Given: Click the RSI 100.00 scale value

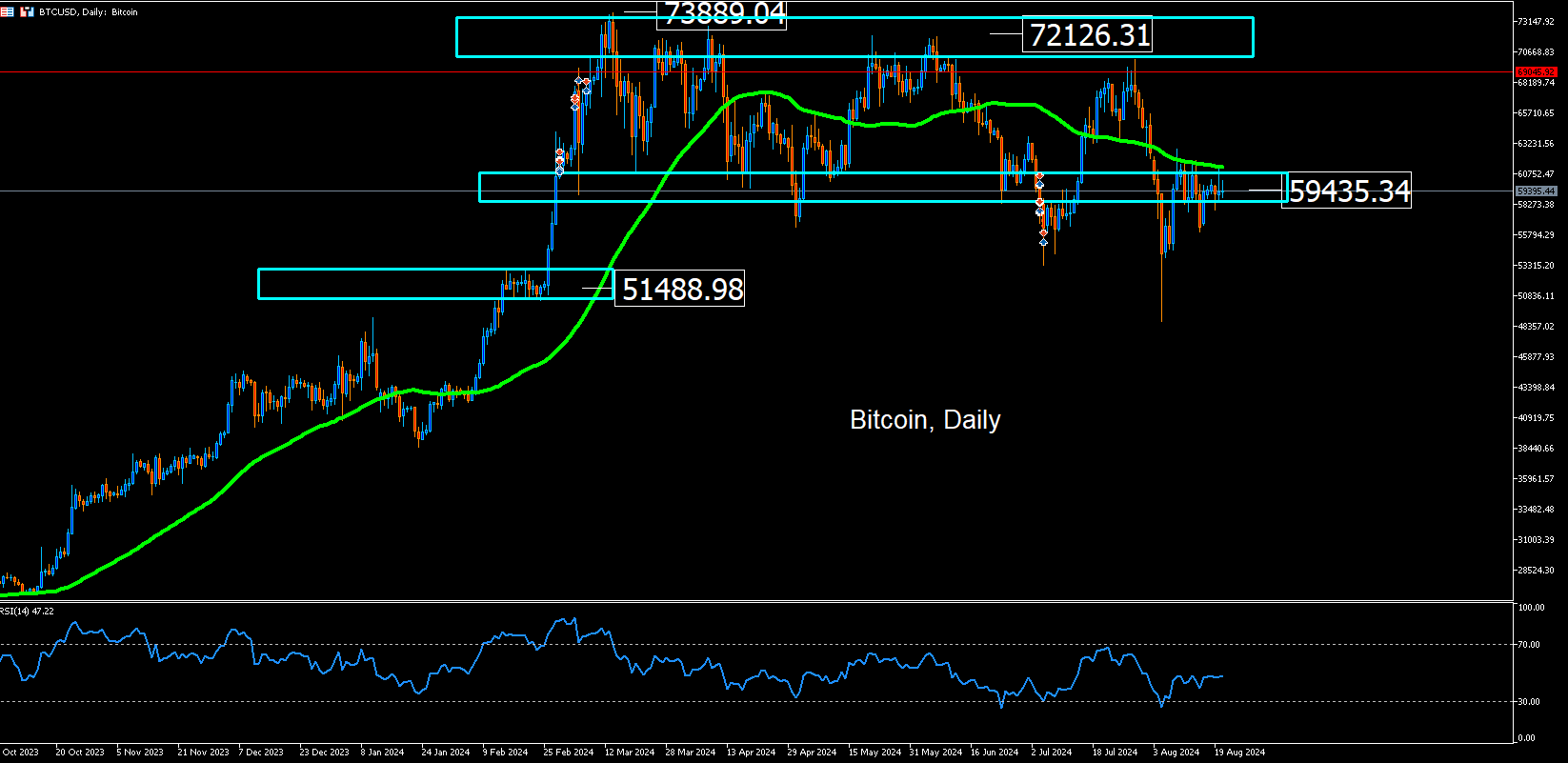Looking at the screenshot, I should pyautogui.click(x=1531, y=608).
